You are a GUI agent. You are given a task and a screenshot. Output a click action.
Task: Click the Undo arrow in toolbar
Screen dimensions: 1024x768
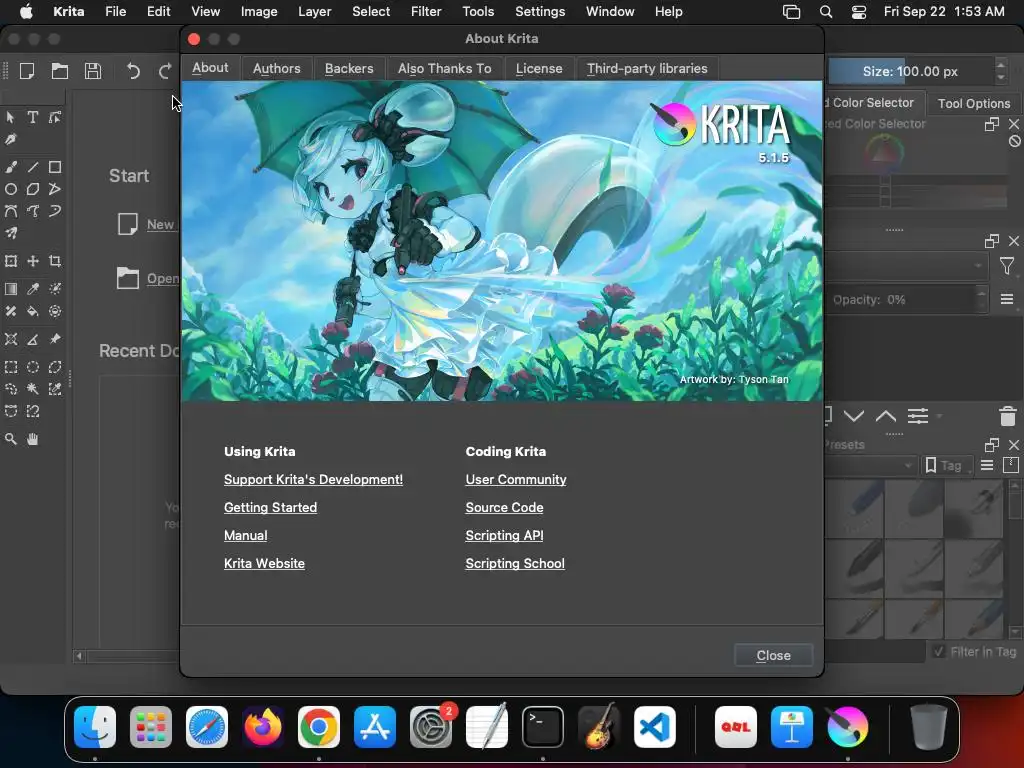pos(133,71)
